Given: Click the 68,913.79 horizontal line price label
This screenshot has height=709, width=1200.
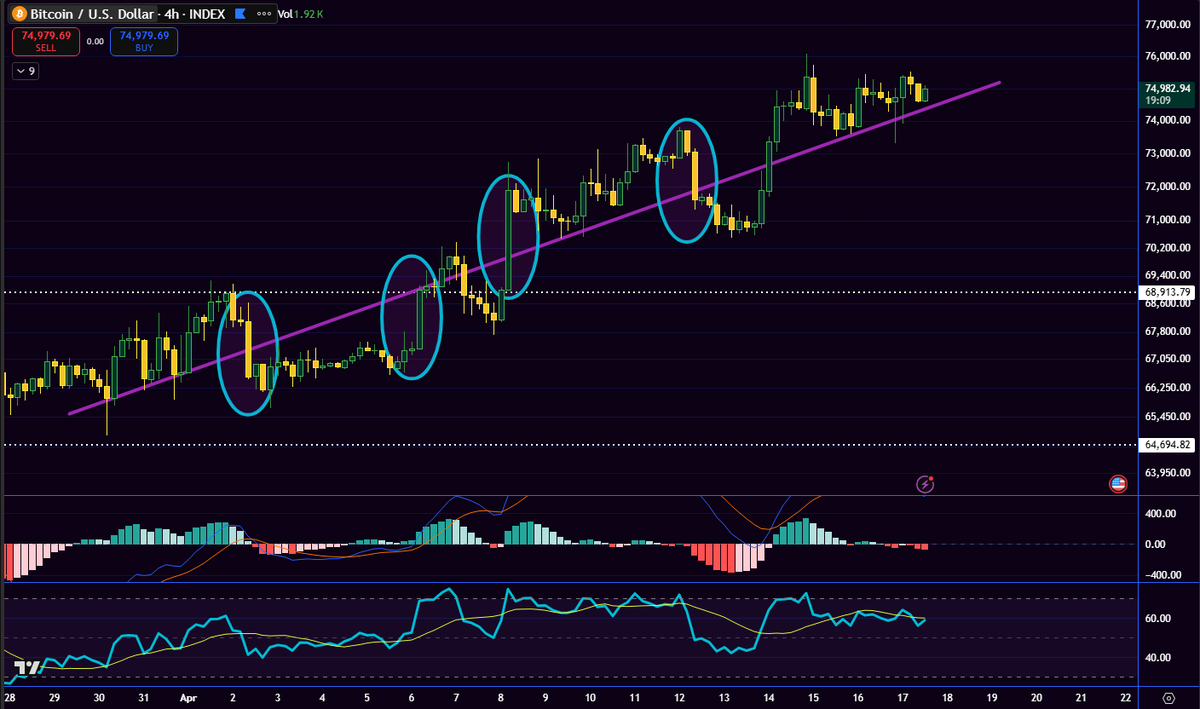Looking at the screenshot, I should [1167, 292].
